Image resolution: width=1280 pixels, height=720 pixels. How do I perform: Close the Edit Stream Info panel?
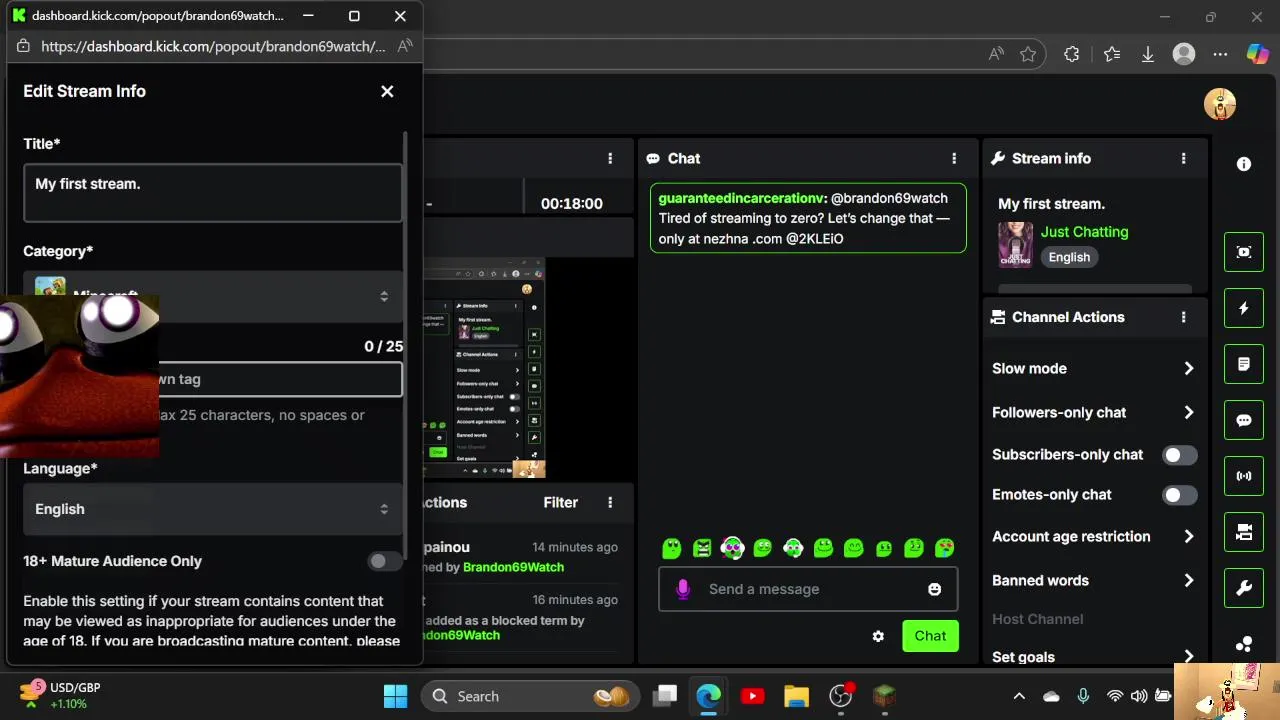pos(387,91)
